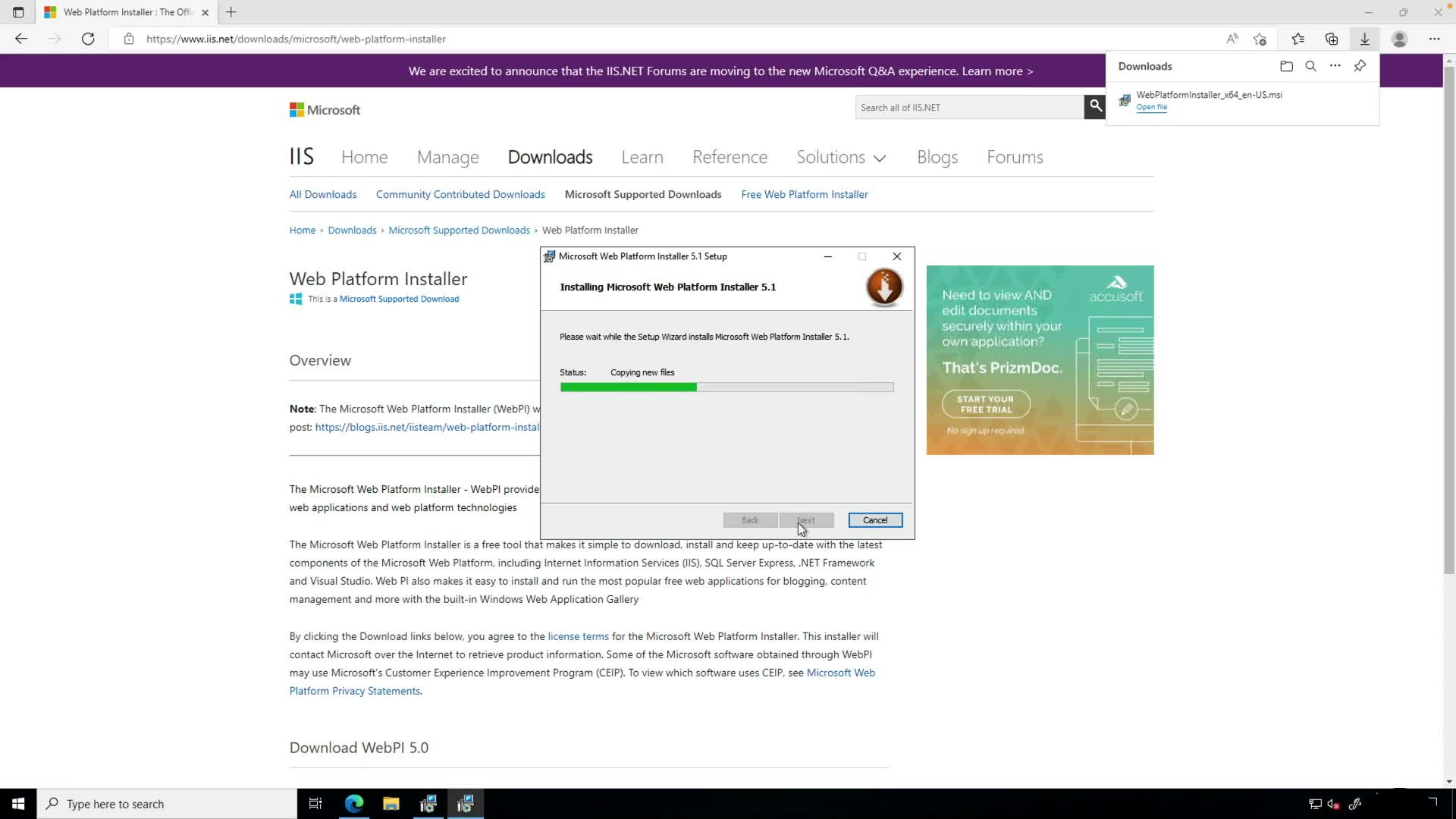Click Open file link for downloaded msi

(1151, 107)
